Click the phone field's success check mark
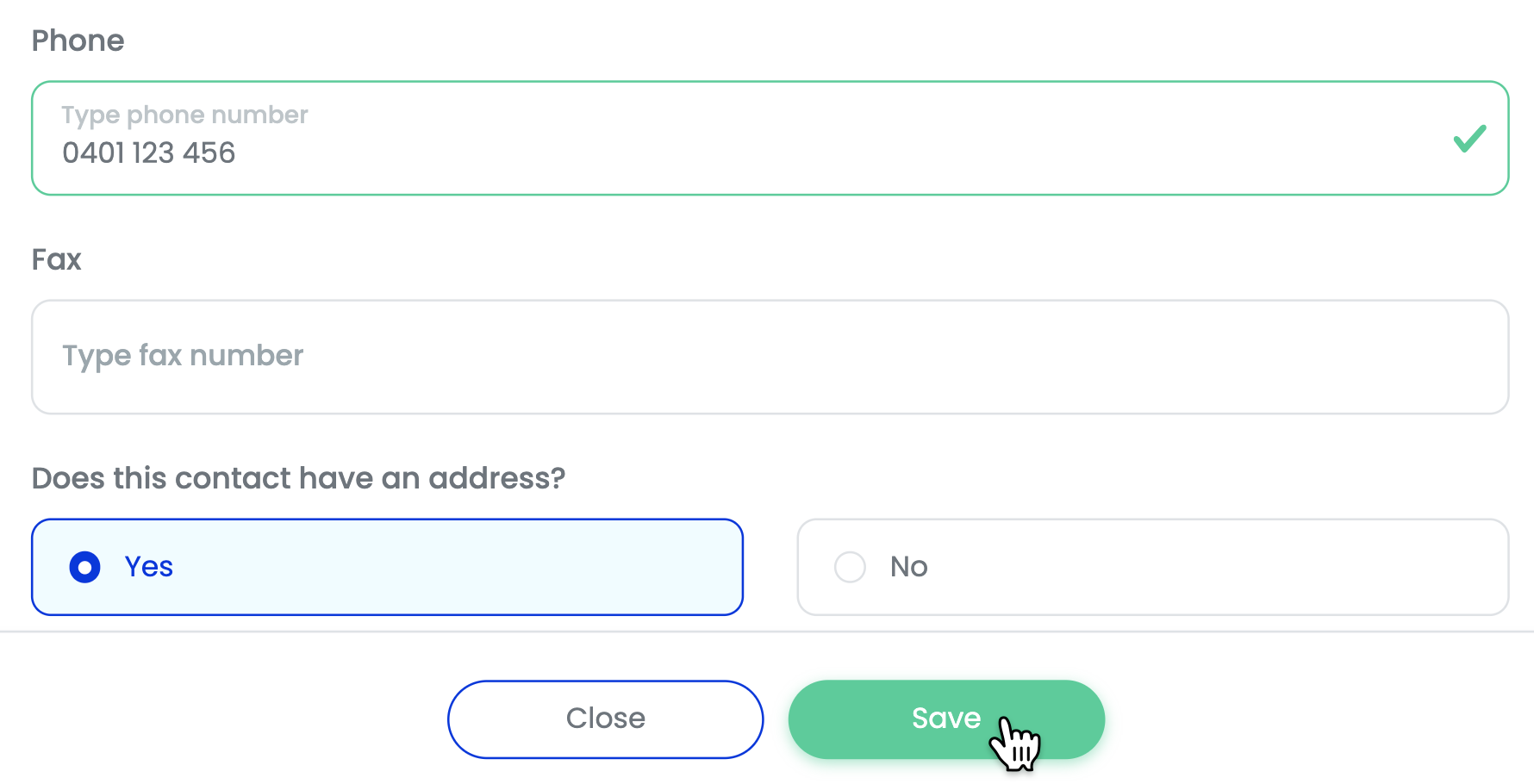Screen dimensions: 1534x784 click(1469, 138)
